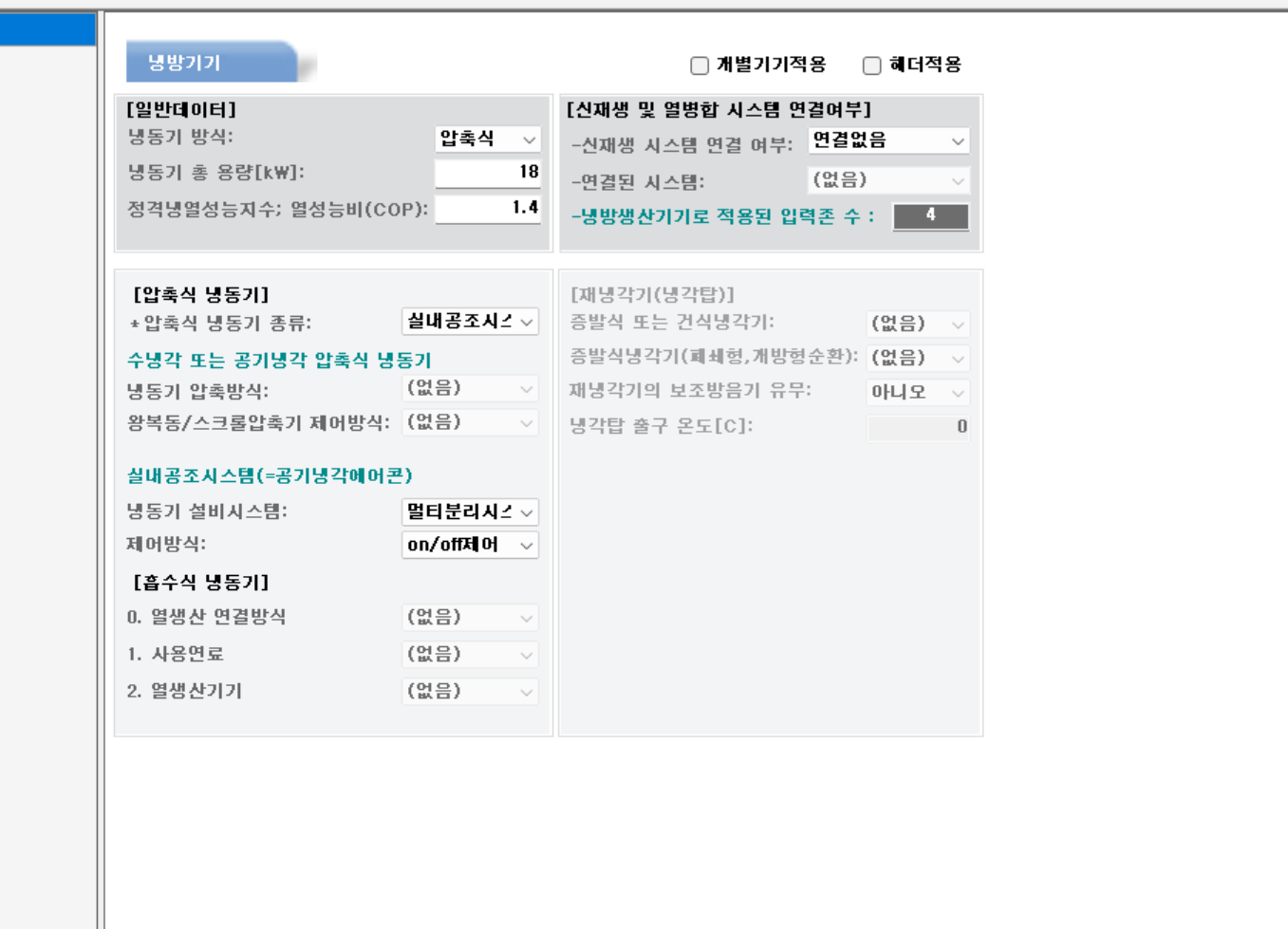
Task: Select the 냉방기기 tab header
Action: pyautogui.click(x=211, y=64)
